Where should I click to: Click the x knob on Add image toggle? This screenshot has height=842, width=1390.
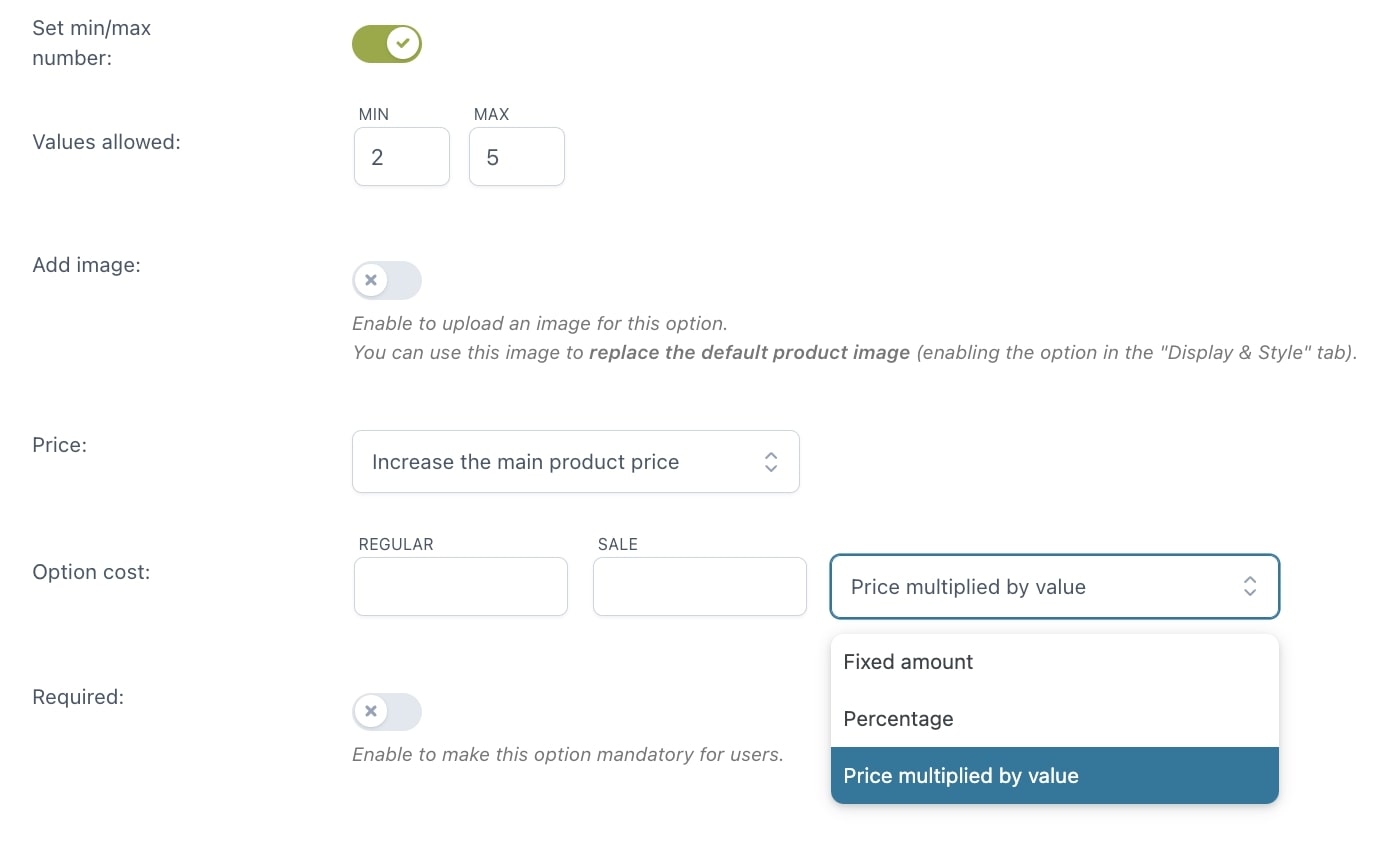coord(371,280)
